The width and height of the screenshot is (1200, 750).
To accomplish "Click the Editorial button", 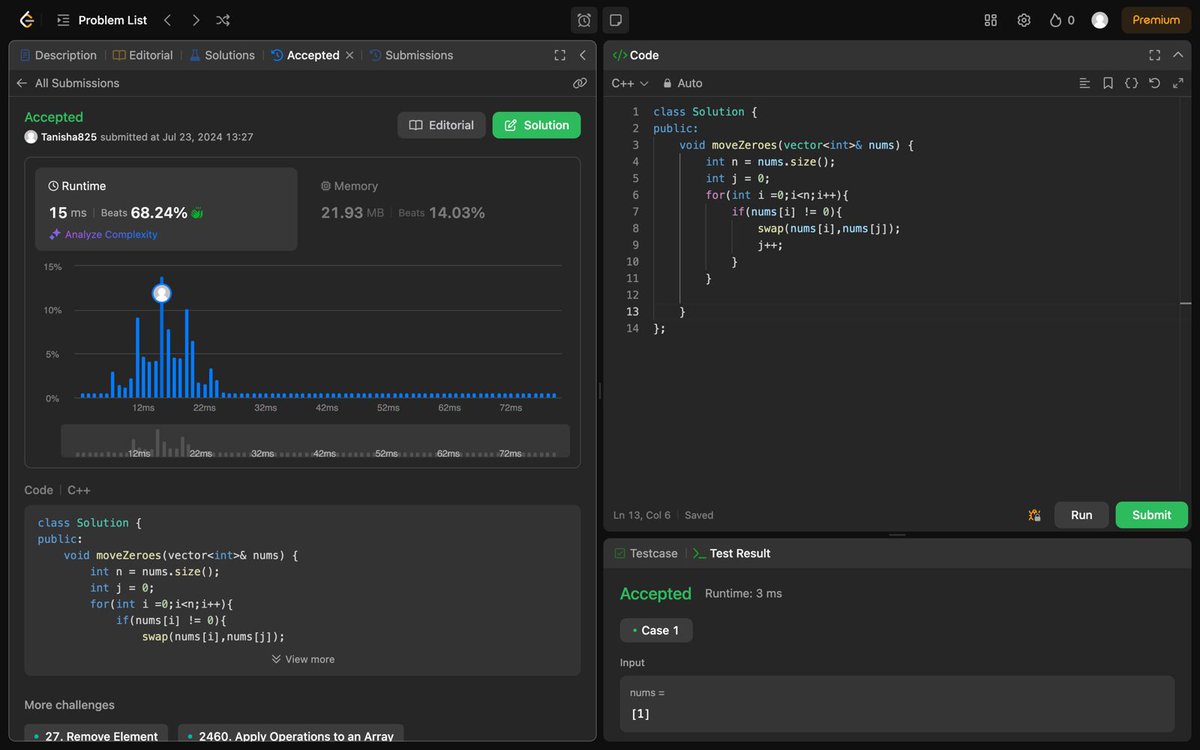I will click(x=442, y=125).
